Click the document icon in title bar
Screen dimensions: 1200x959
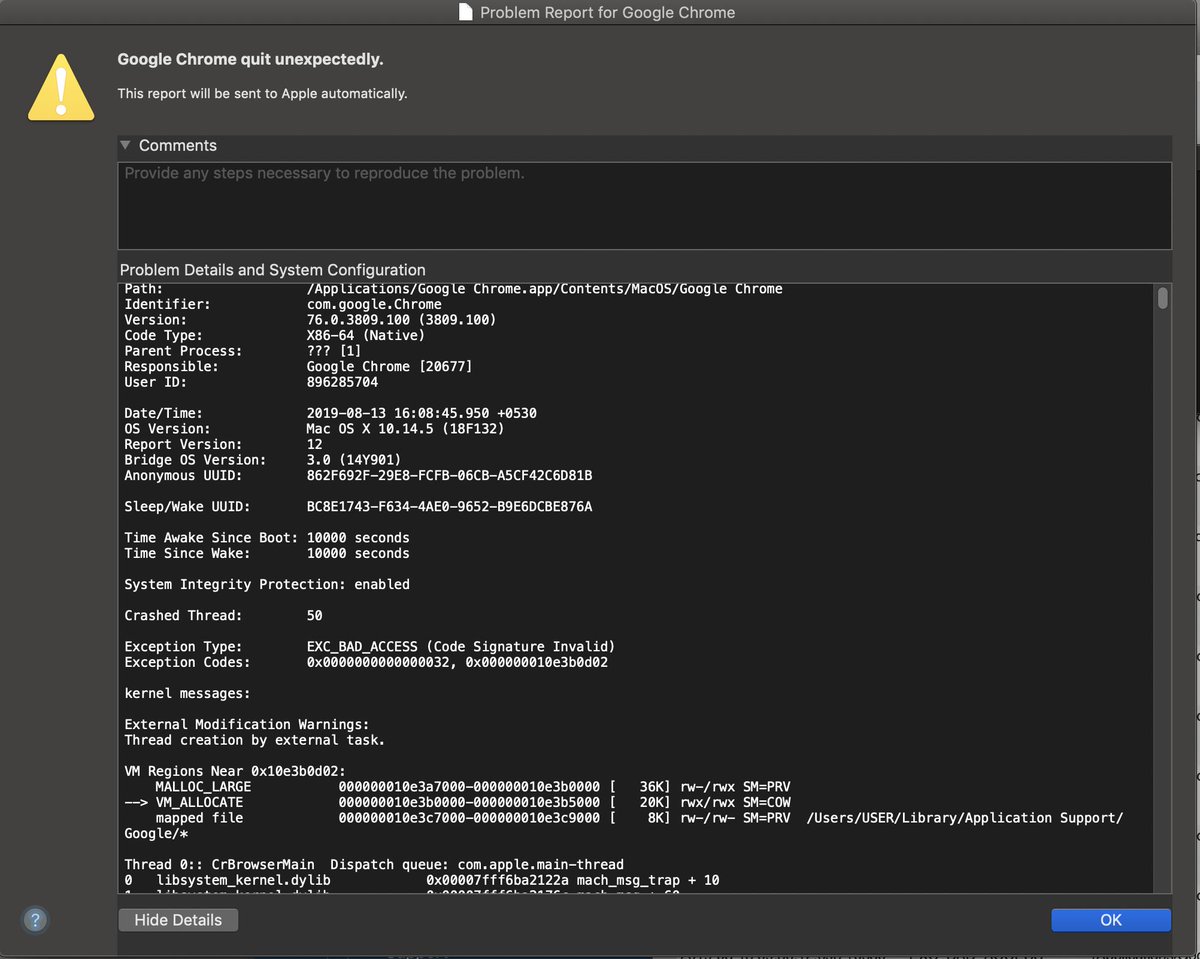click(x=465, y=13)
